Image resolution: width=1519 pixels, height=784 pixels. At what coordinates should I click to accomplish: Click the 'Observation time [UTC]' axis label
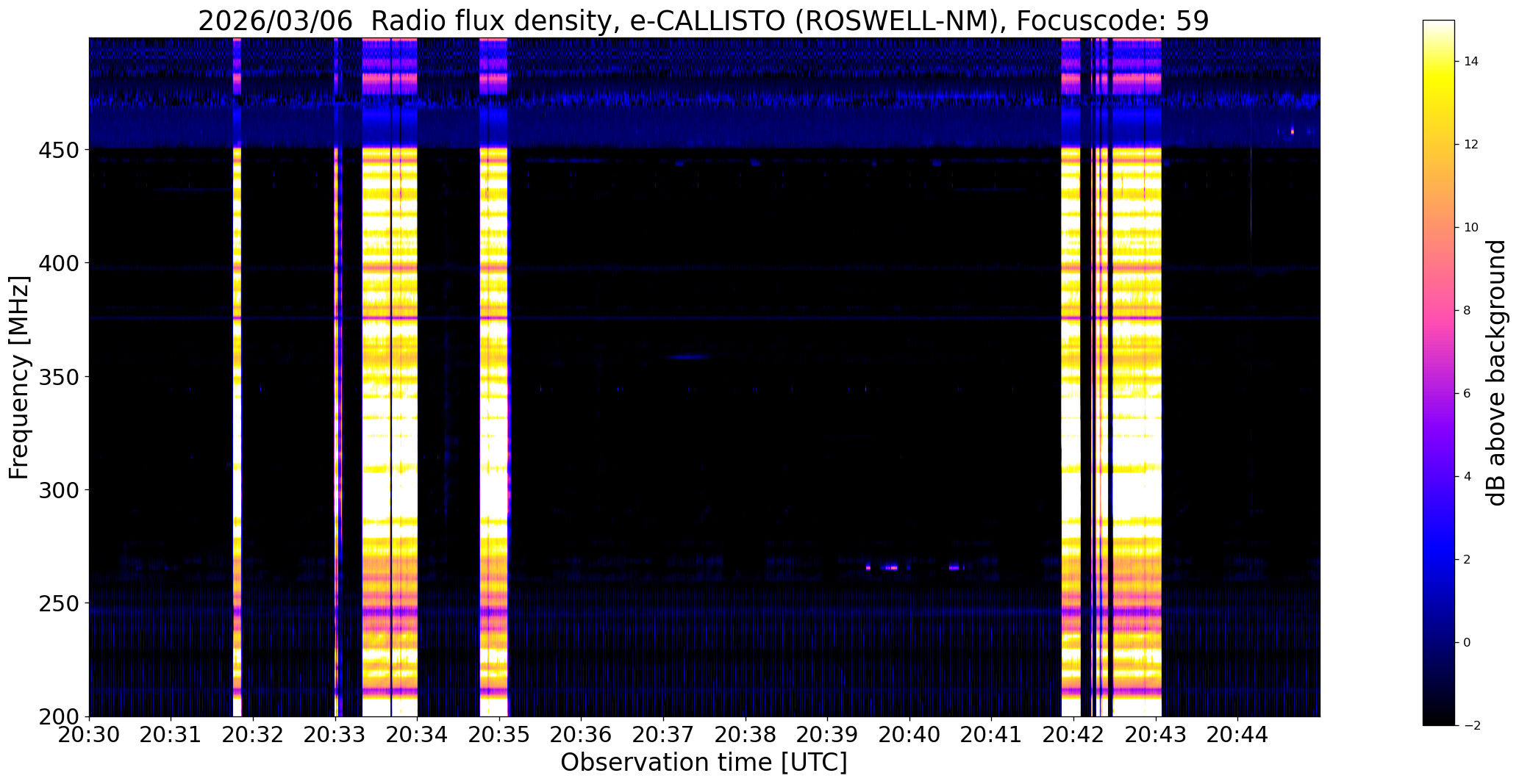[x=704, y=762]
